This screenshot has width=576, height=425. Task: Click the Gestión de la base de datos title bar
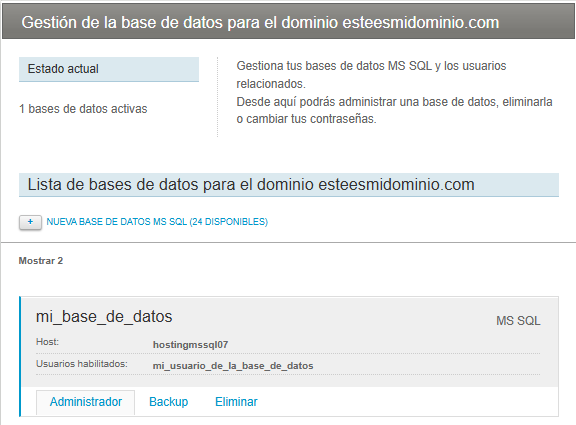click(288, 22)
